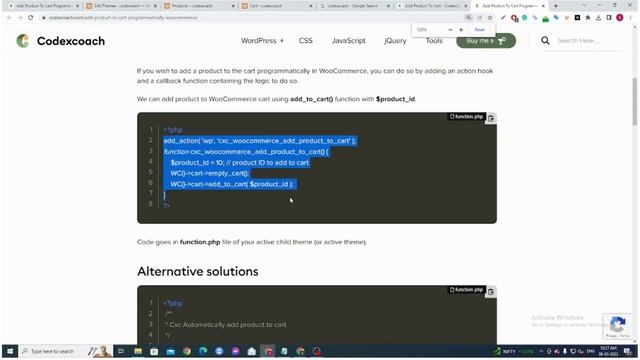Screen dimensions: 640x360
Task: Go forward to next page
Action: point(20,18)
